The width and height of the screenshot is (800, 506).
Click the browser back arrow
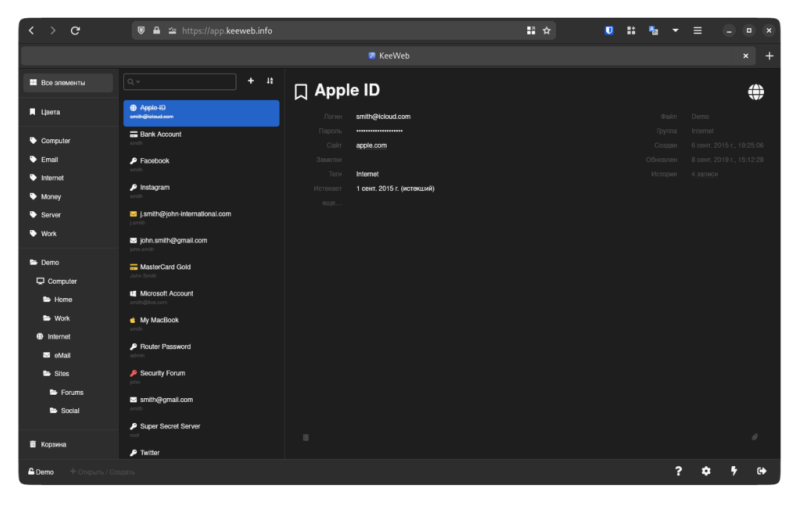coord(32,31)
